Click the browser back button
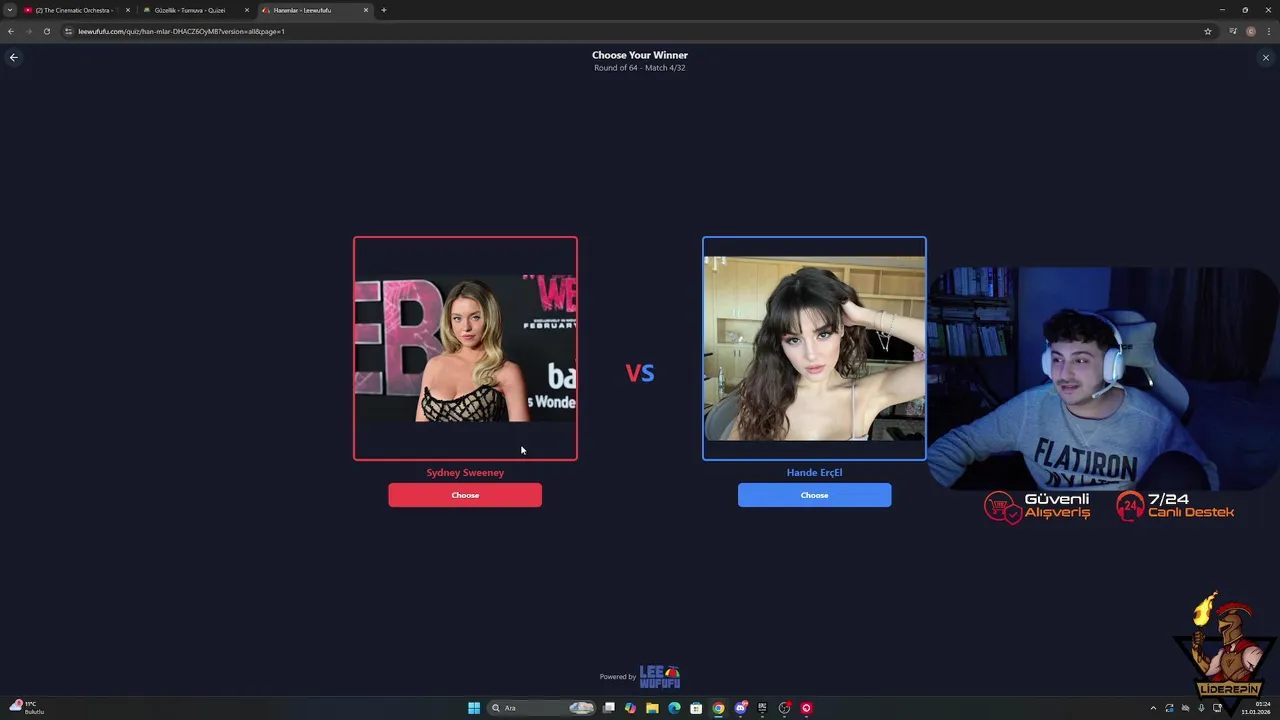This screenshot has width=1280, height=720. 11,31
